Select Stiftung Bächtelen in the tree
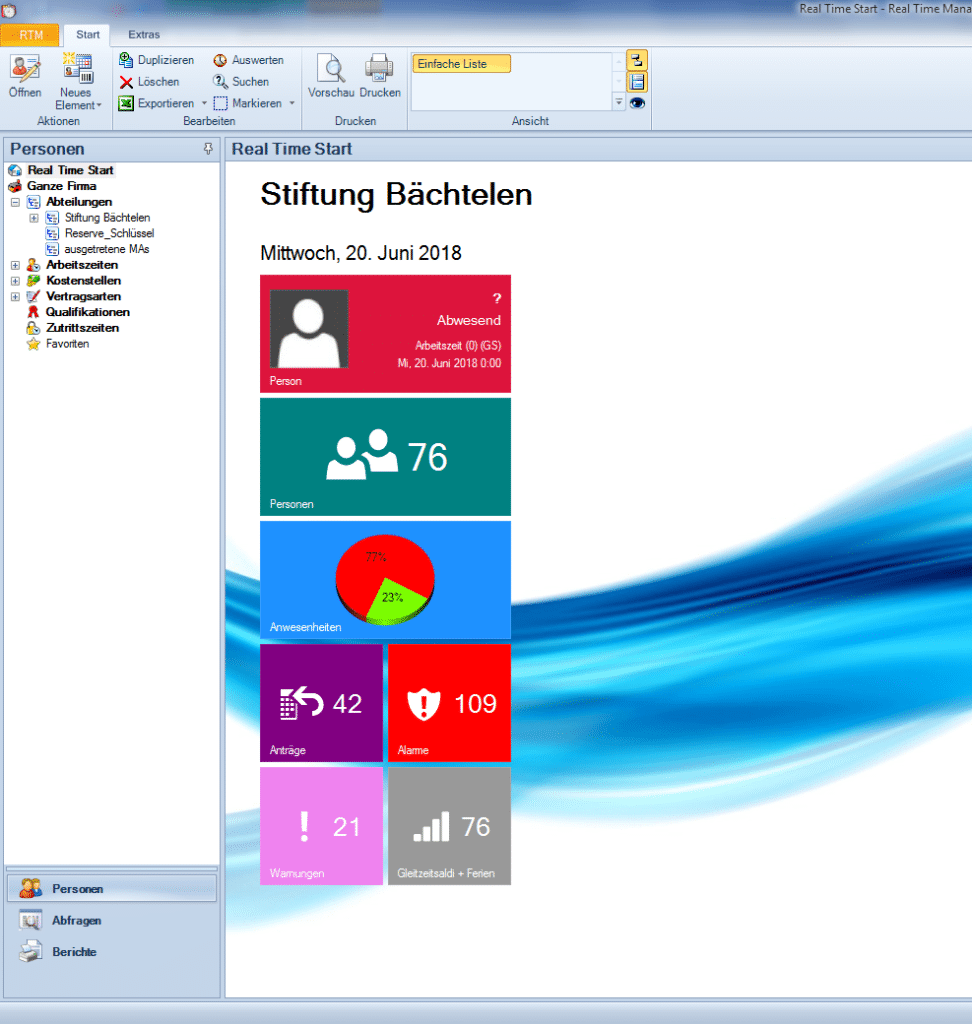The height and width of the screenshot is (1024, 972). [107, 217]
